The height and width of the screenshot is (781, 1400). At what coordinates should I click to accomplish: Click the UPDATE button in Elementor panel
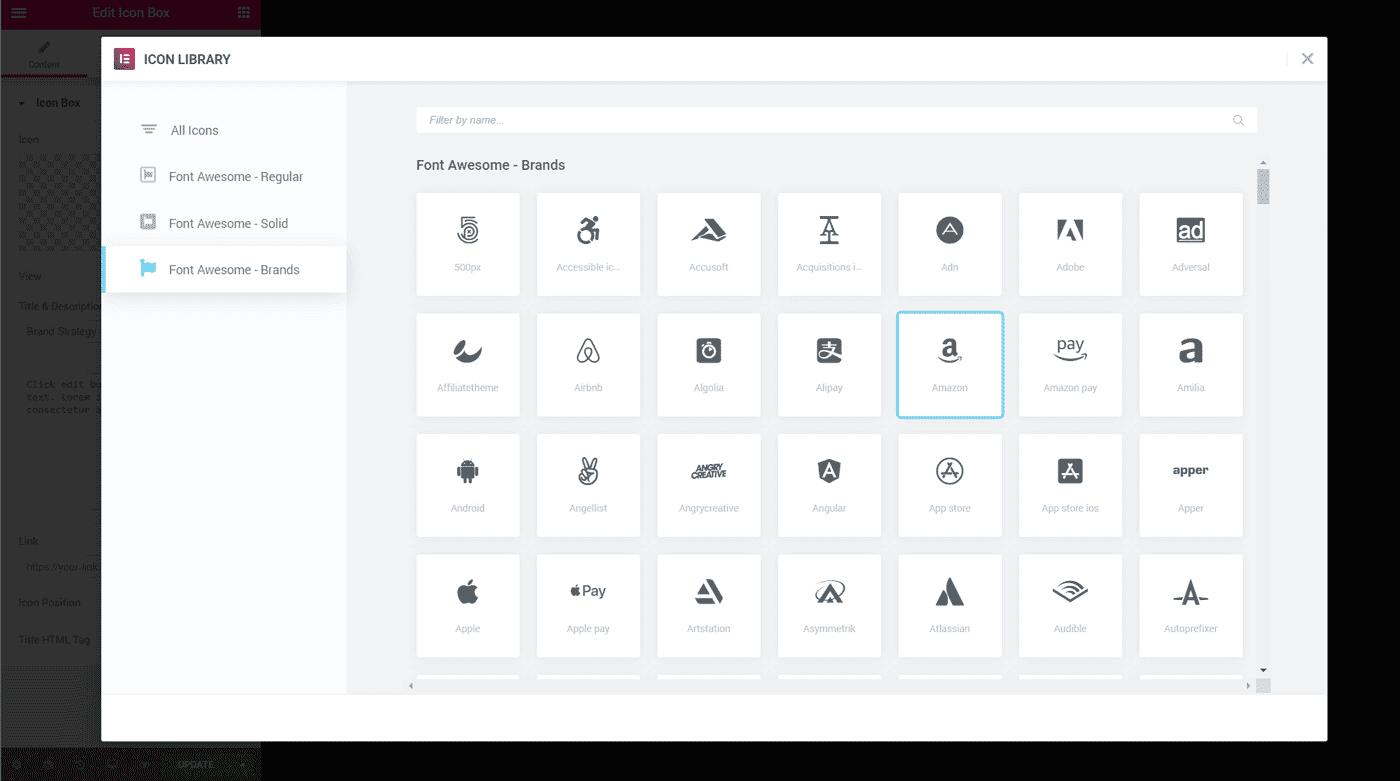(196, 765)
